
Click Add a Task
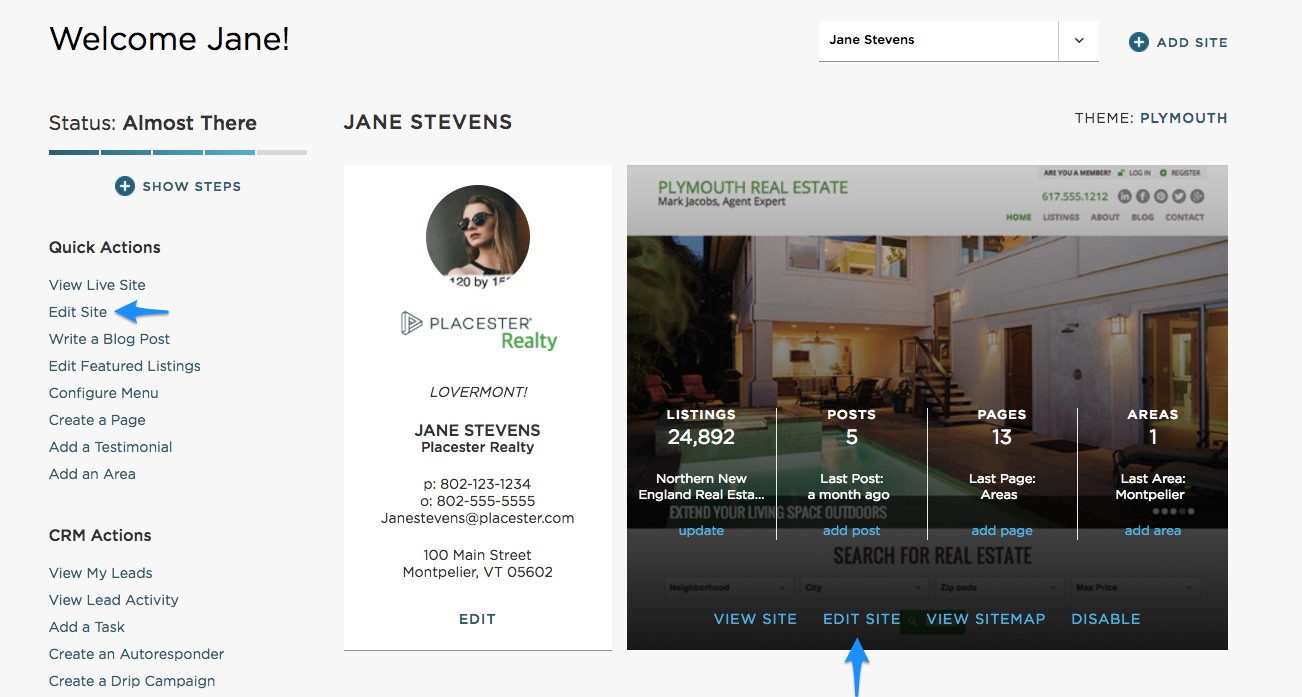click(87, 627)
